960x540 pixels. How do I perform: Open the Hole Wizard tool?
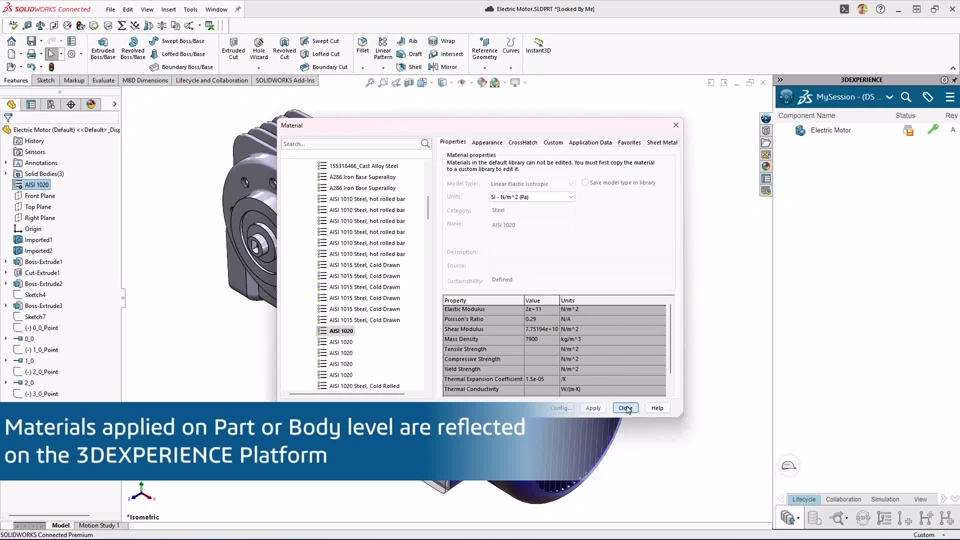point(259,49)
